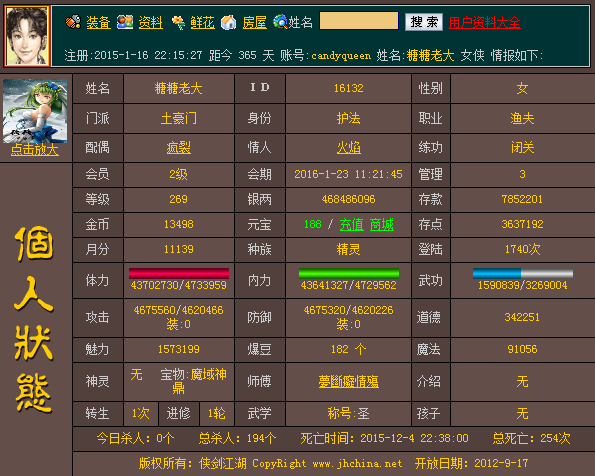
Task: Open the 资料 profile link
Action: (151, 23)
